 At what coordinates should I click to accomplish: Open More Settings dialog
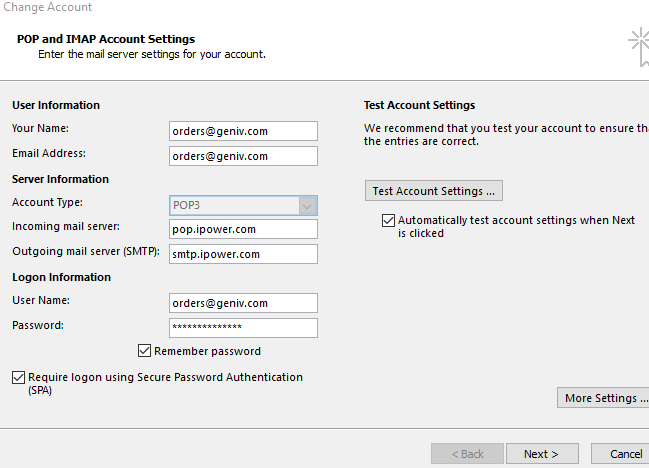[603, 398]
